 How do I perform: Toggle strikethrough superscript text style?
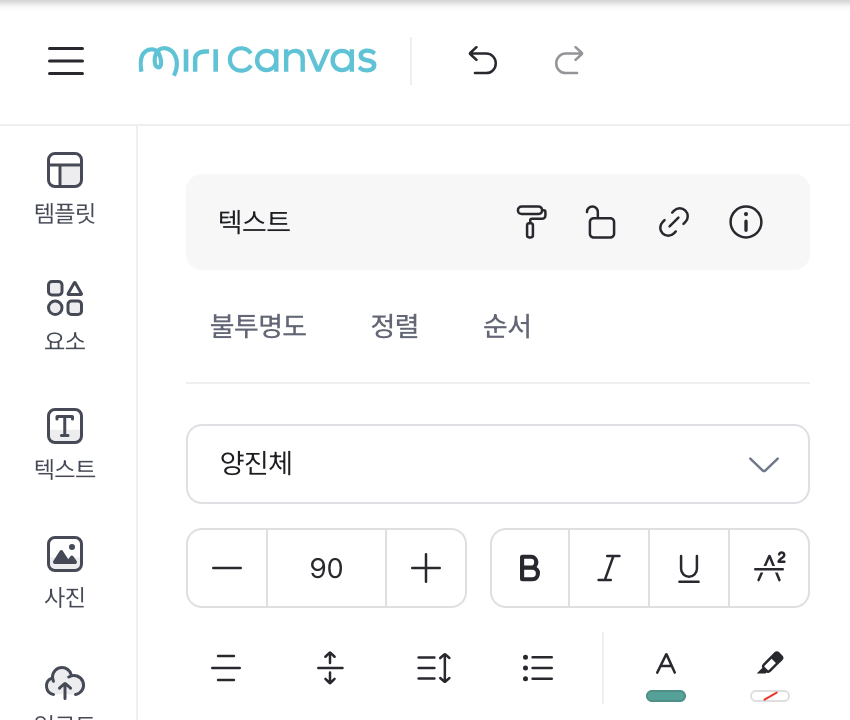click(769, 568)
